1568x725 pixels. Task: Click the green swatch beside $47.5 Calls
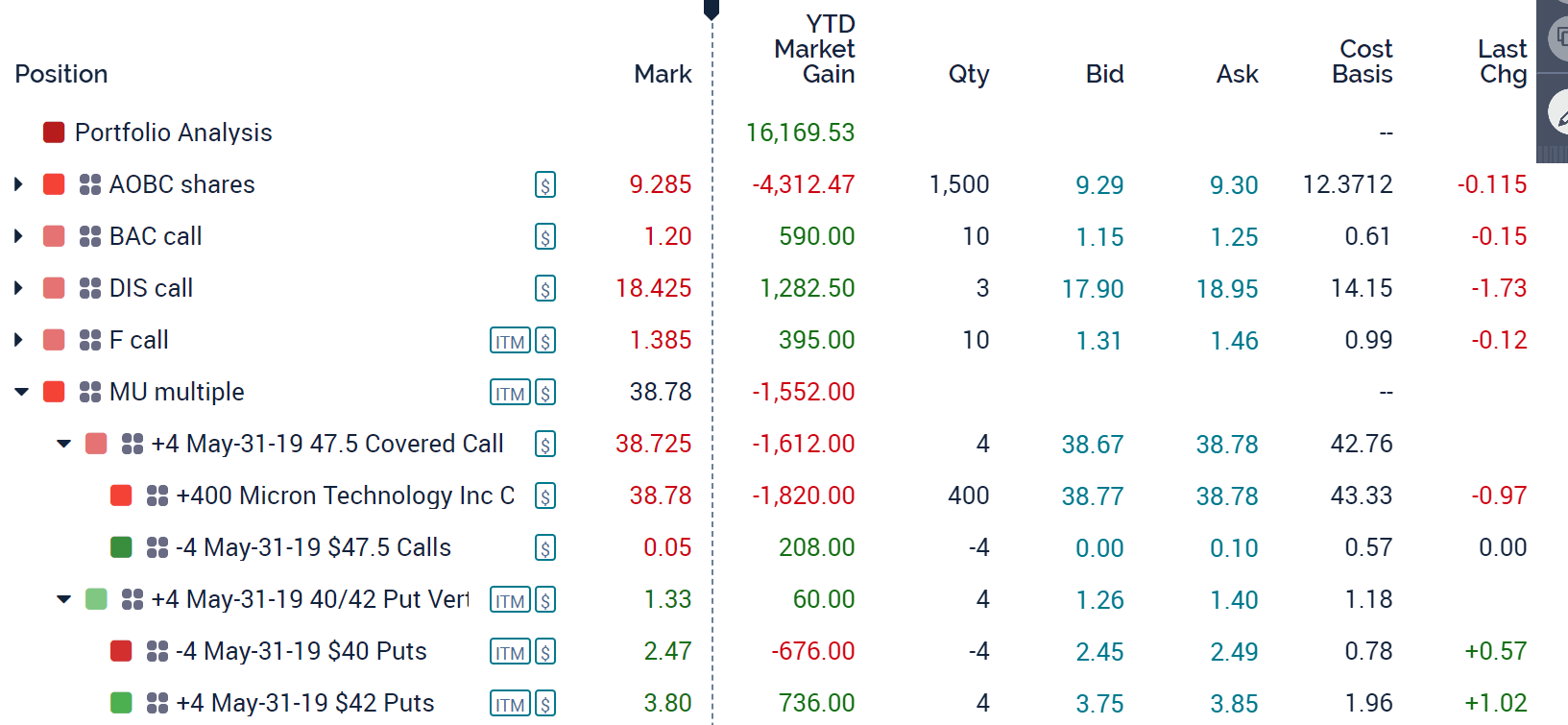121,547
